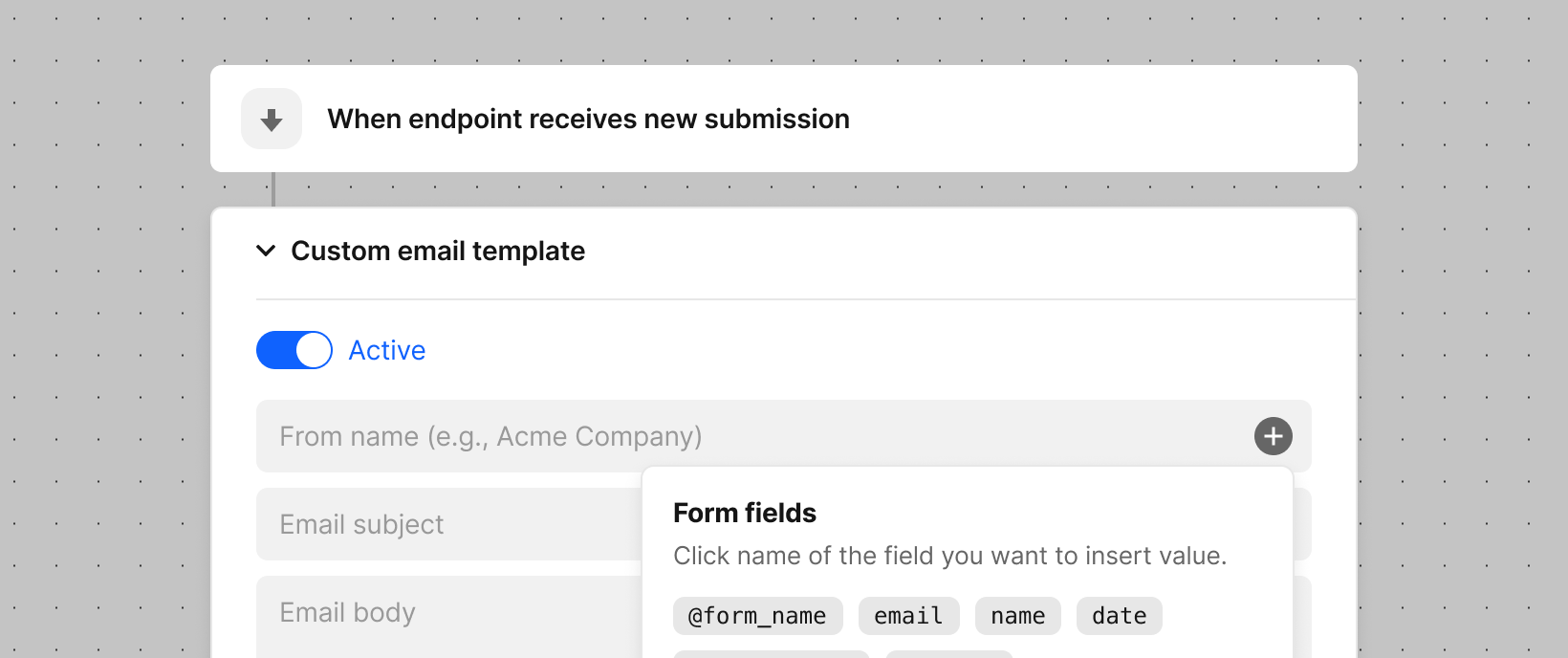Choose the name field chip

(1018, 616)
